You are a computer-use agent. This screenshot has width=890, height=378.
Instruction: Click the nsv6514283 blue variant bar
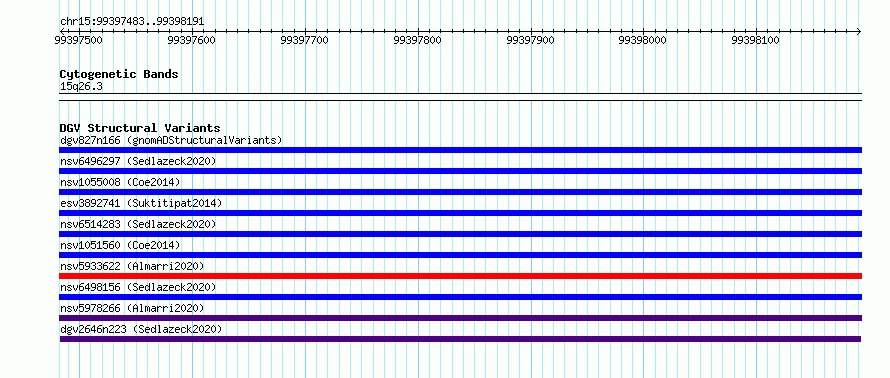click(x=460, y=234)
